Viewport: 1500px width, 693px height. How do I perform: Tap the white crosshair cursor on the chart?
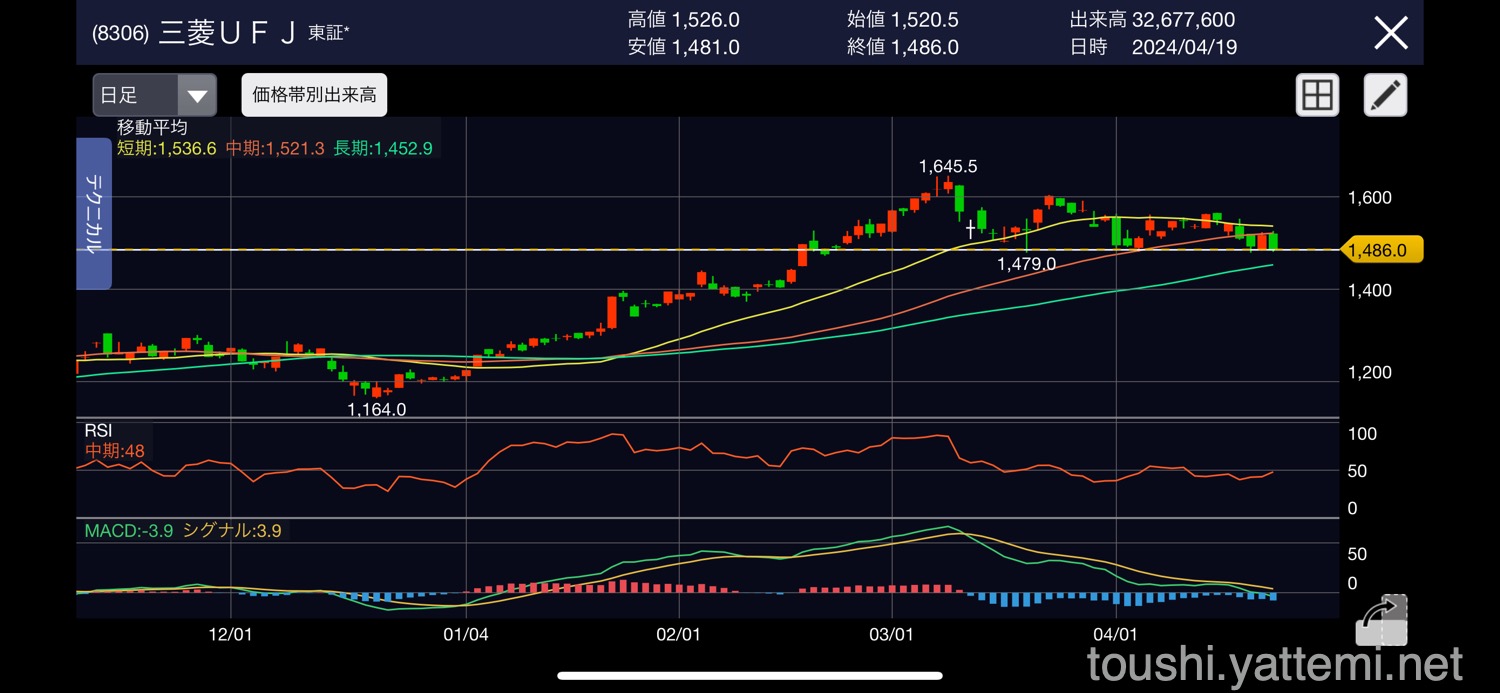[970, 230]
